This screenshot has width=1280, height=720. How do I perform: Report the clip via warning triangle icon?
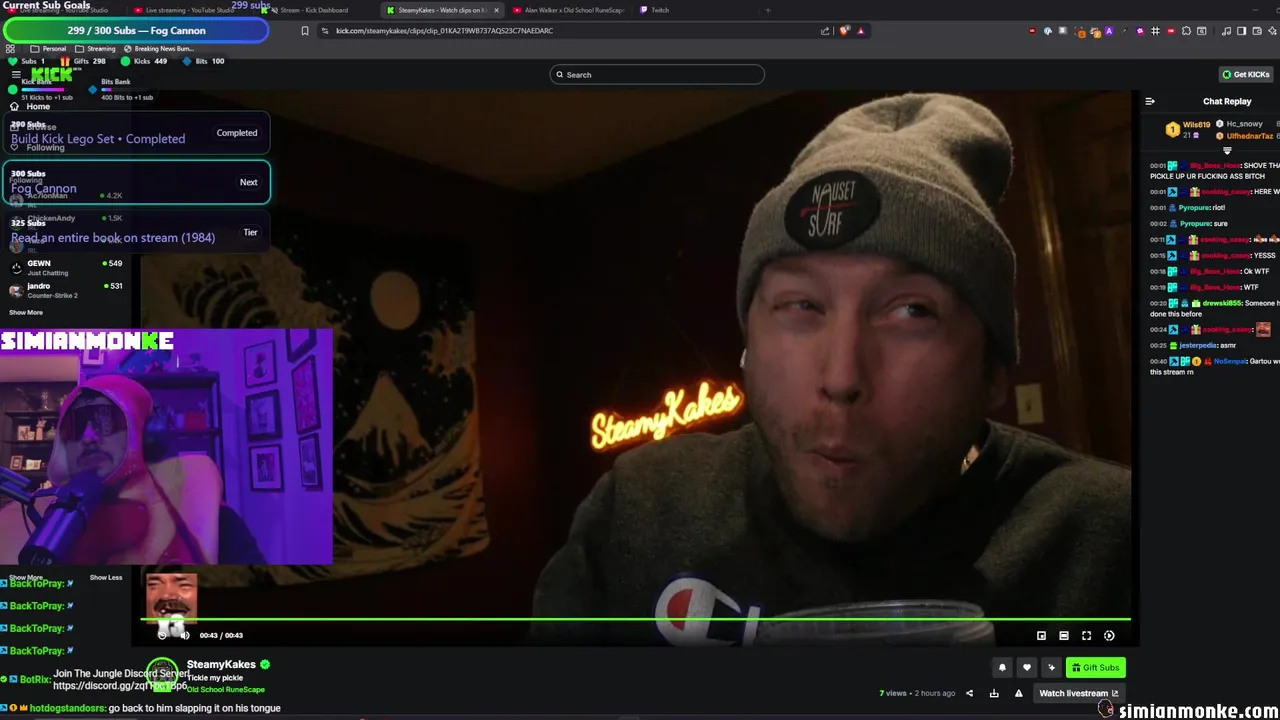(x=1019, y=693)
